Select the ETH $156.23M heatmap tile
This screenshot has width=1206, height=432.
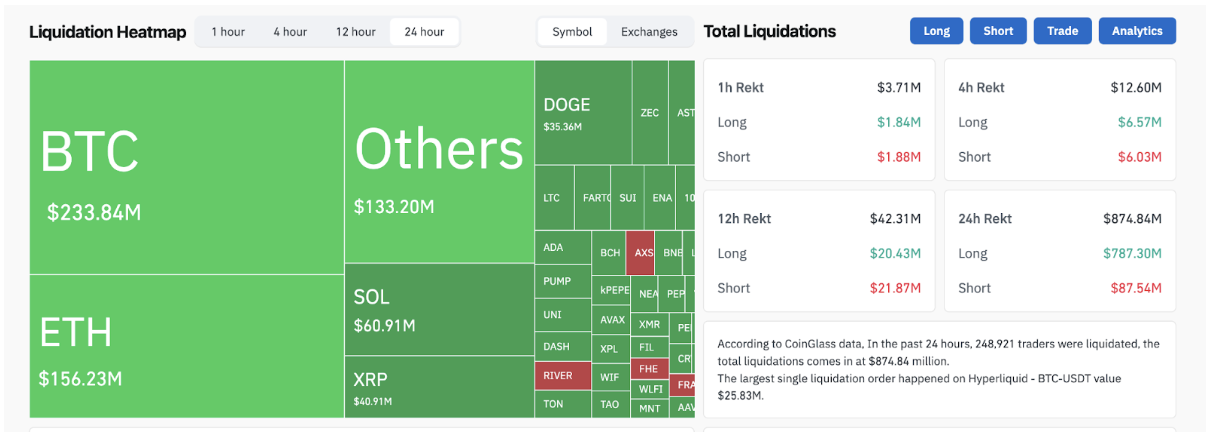point(187,346)
